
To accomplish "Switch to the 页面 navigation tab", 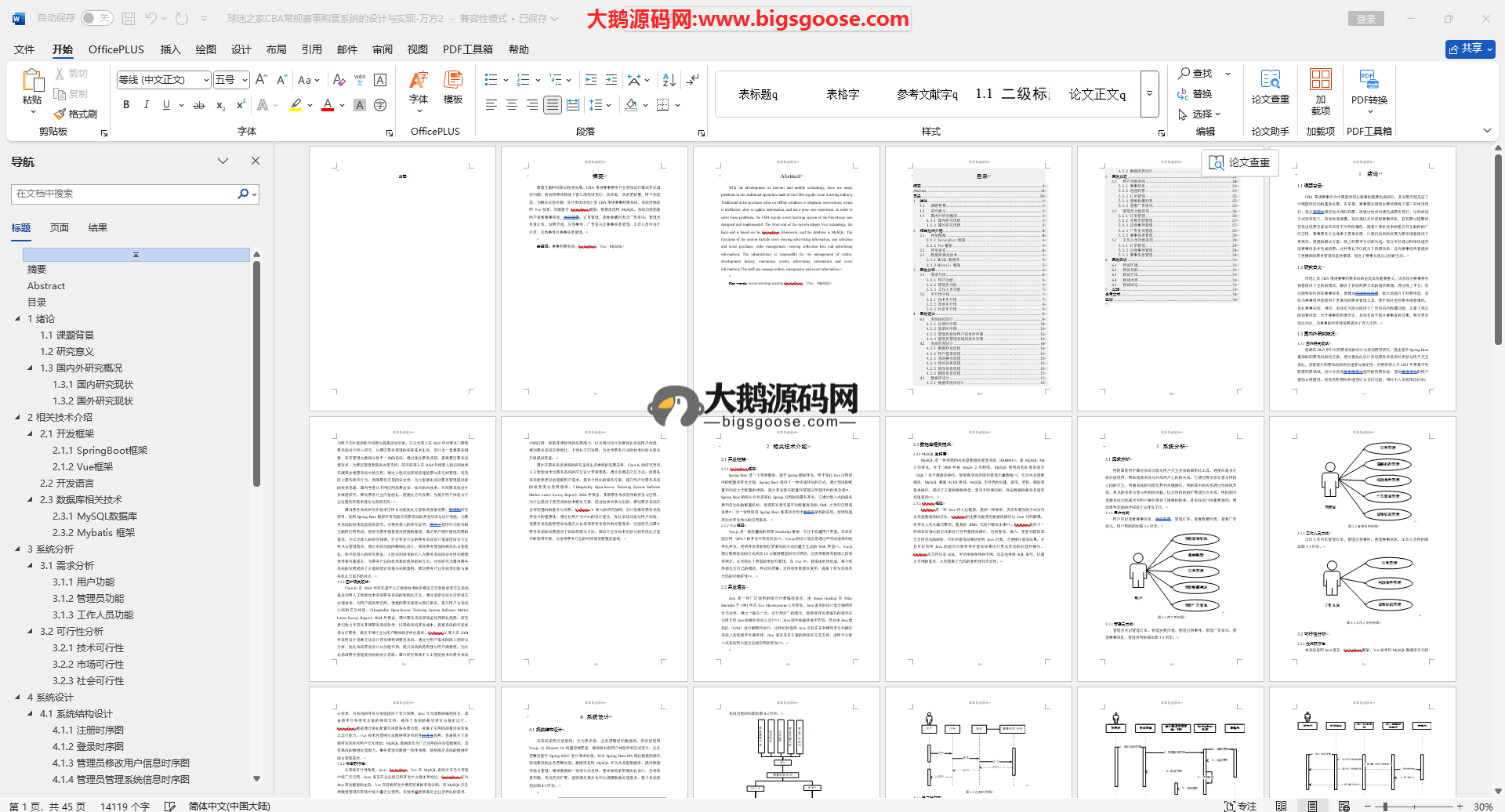I will (60, 228).
